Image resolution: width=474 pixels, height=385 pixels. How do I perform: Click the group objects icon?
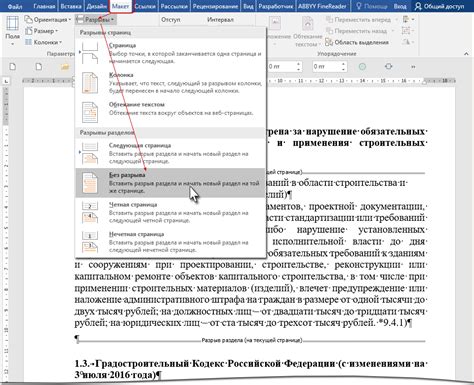tap(407, 31)
